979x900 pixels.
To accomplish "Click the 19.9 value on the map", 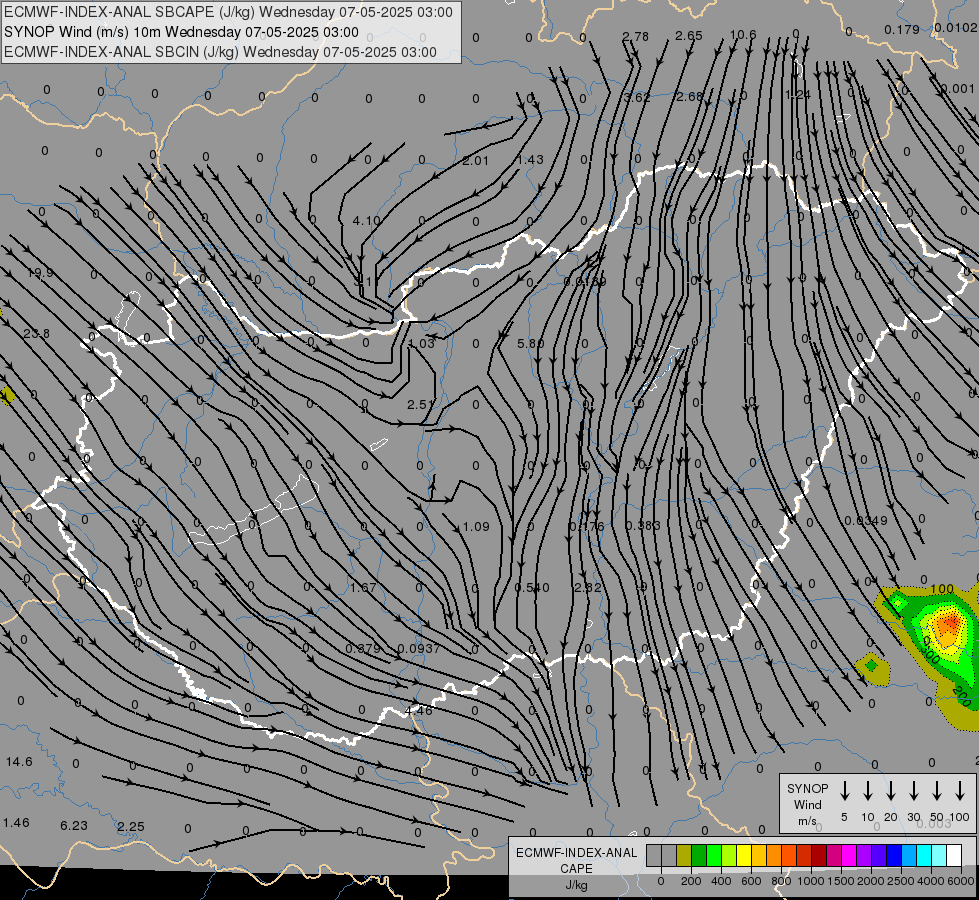I will [x=40, y=273].
